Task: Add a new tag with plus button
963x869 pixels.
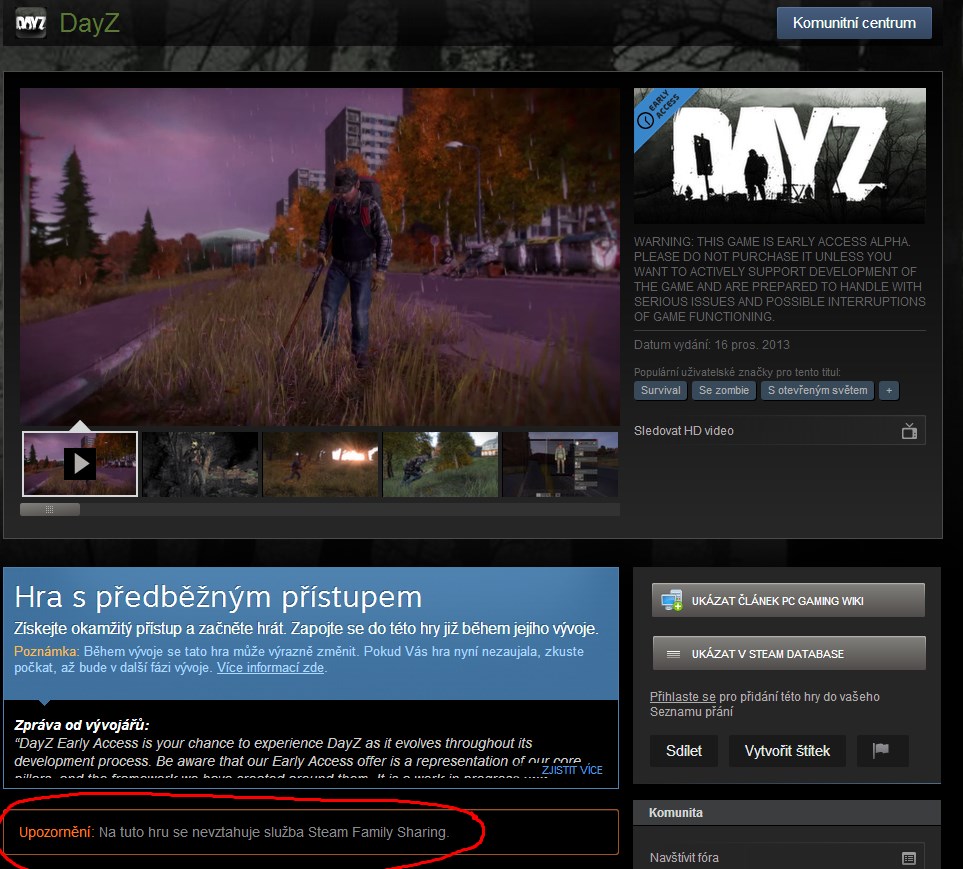Action: tap(889, 391)
